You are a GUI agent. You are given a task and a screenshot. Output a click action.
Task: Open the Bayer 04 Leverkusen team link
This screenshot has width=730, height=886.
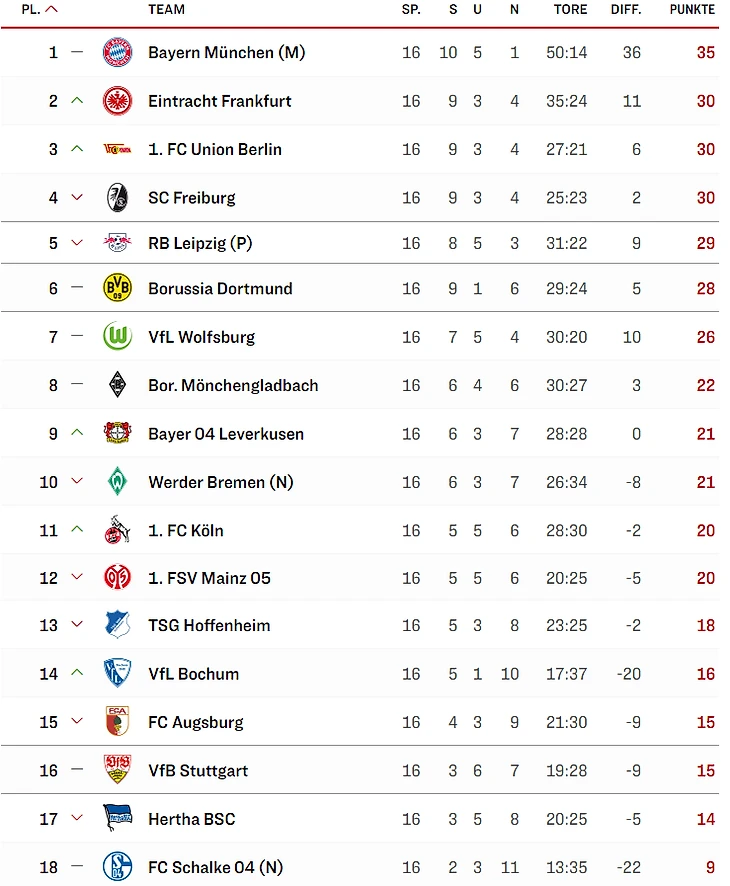coord(226,434)
